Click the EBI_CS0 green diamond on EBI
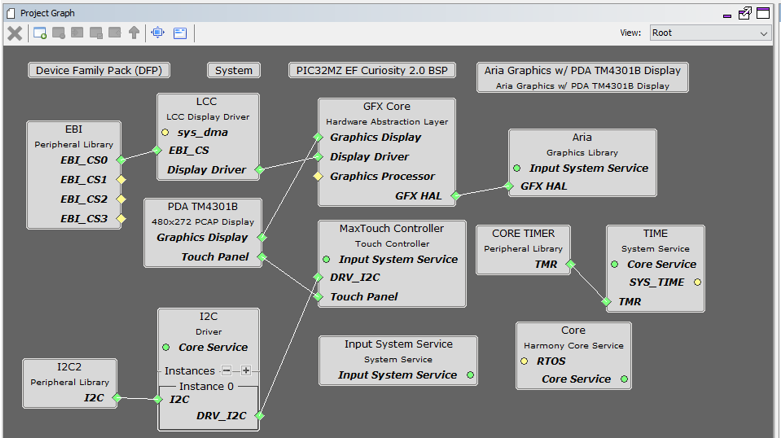 (121, 160)
